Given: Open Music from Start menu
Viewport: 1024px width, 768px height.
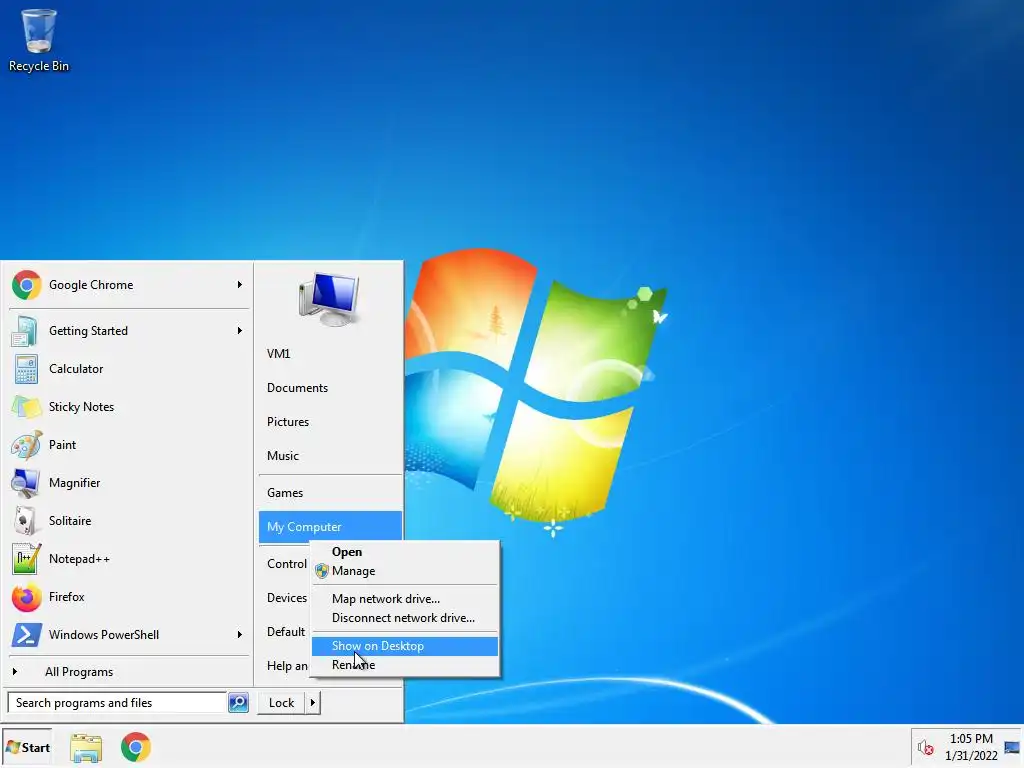Looking at the screenshot, I should coord(330,456).
